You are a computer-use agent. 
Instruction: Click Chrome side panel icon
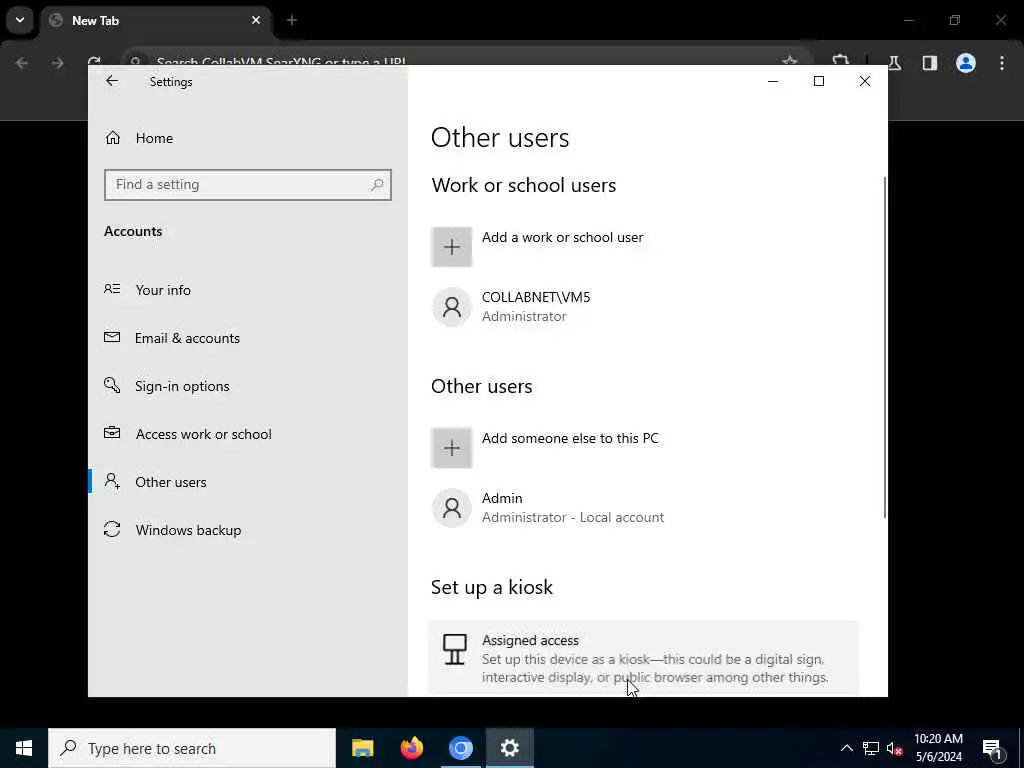[930, 63]
